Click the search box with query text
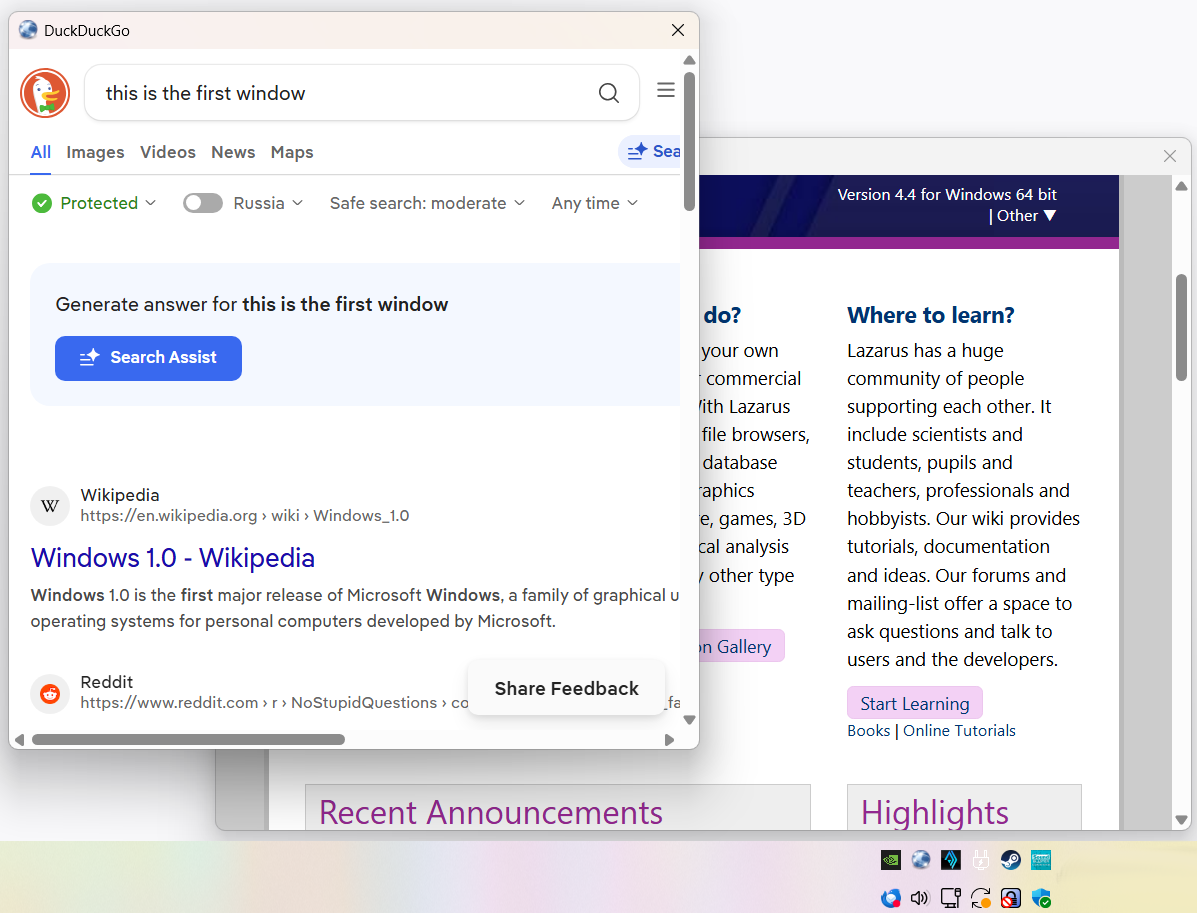Viewport: 1197px width, 913px height. tap(340, 93)
